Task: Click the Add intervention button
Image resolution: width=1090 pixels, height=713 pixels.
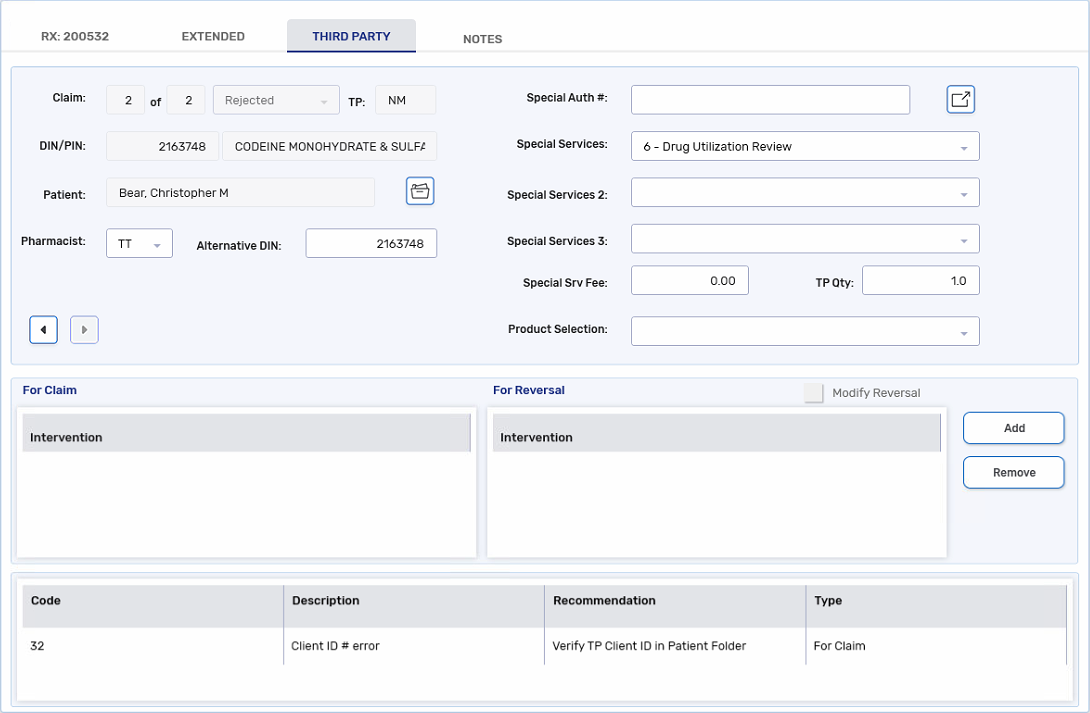Action: 1013,428
